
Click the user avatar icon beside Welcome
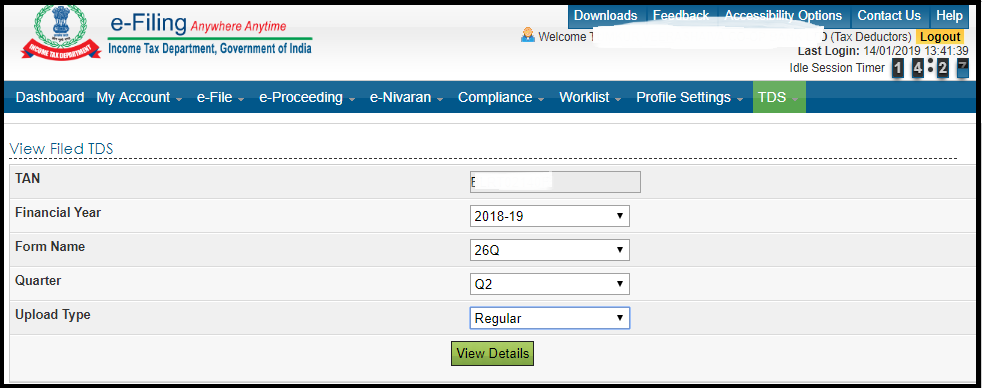(x=527, y=36)
